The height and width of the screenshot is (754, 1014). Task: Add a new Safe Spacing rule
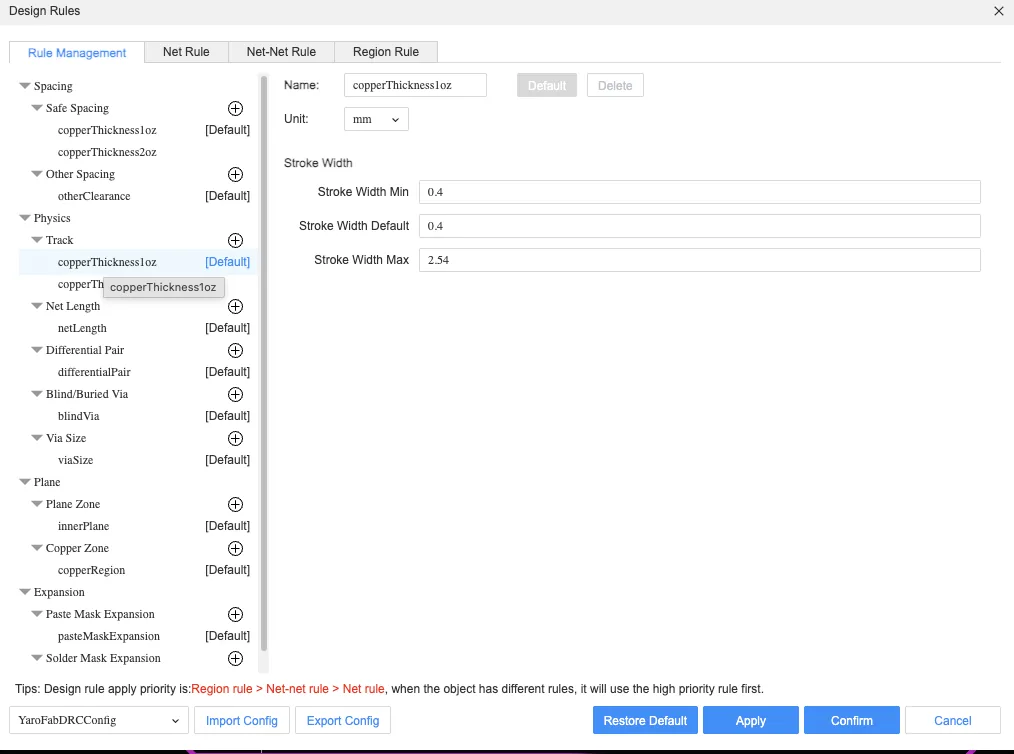click(235, 108)
